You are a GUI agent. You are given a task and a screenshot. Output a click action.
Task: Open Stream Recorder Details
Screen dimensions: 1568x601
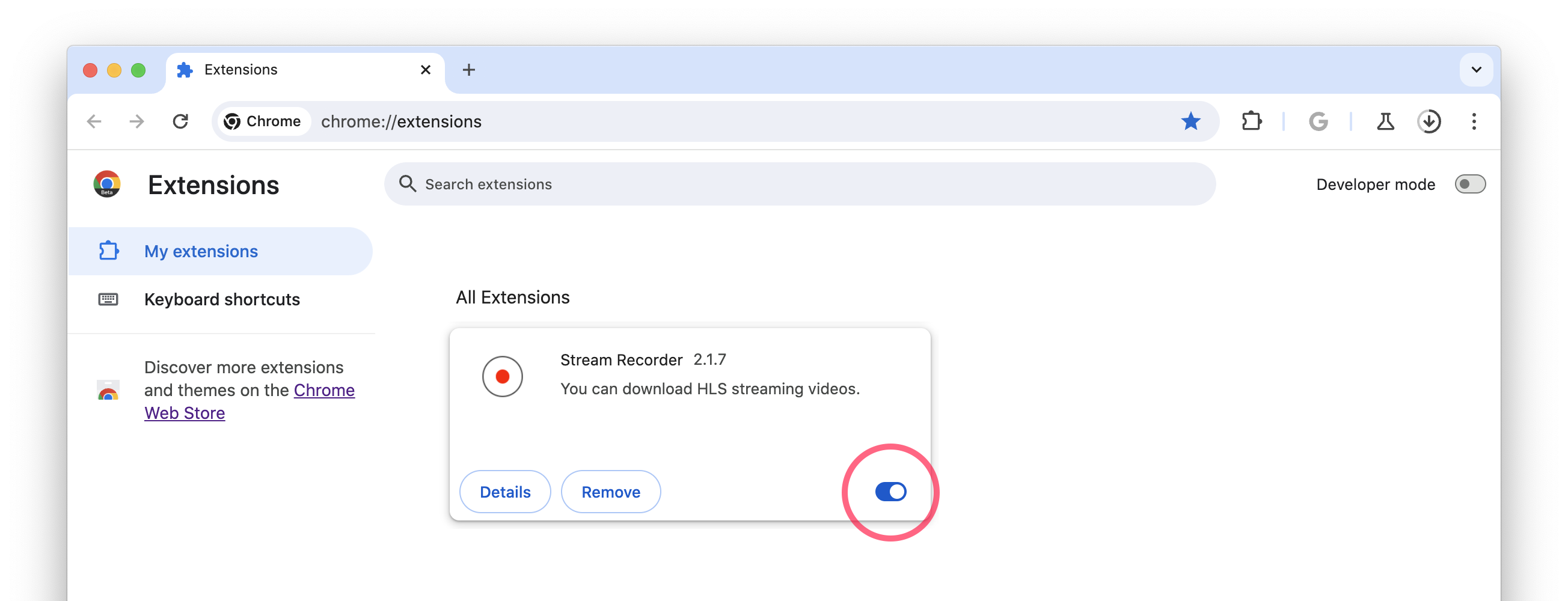point(504,492)
